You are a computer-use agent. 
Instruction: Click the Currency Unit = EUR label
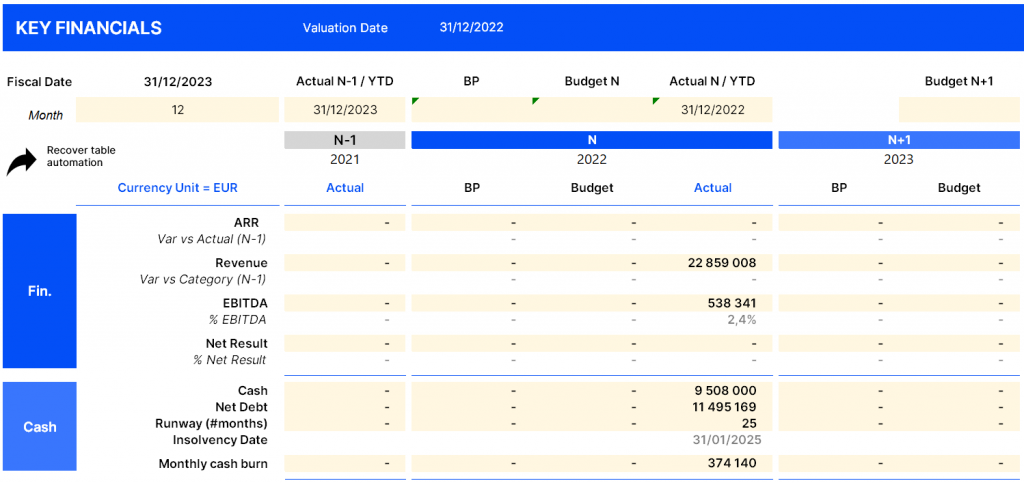178,188
